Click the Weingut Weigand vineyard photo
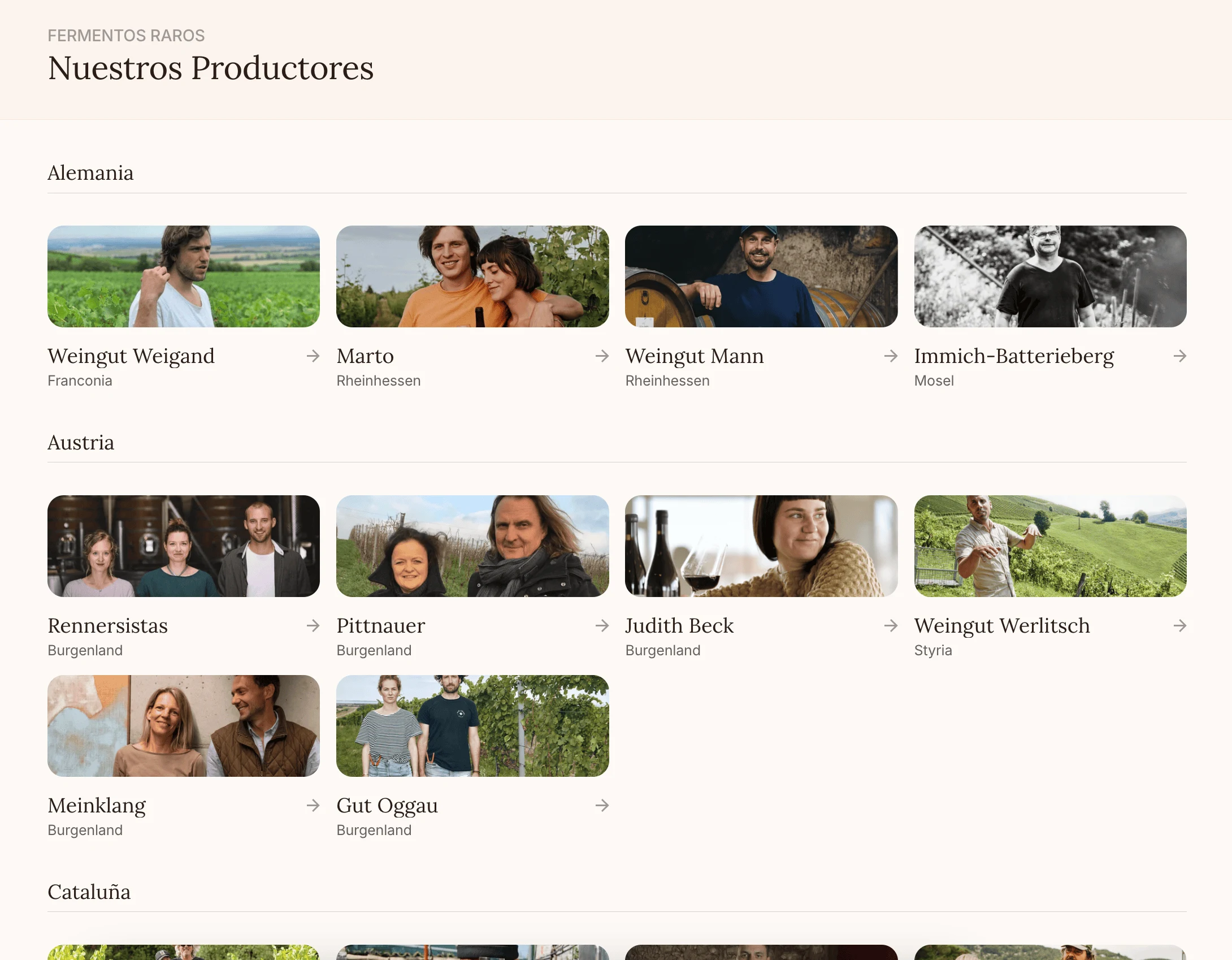This screenshot has height=960, width=1232. click(x=184, y=276)
